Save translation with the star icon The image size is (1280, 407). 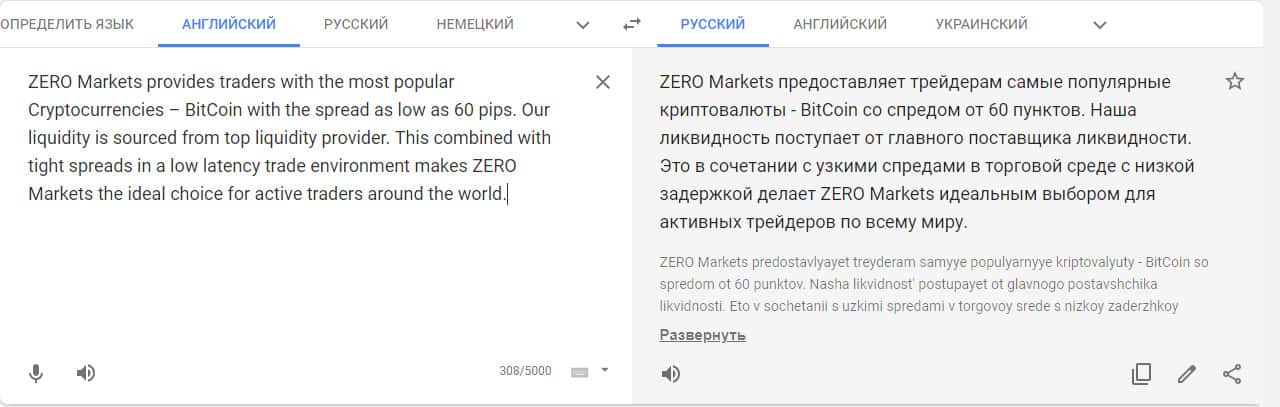click(1235, 82)
